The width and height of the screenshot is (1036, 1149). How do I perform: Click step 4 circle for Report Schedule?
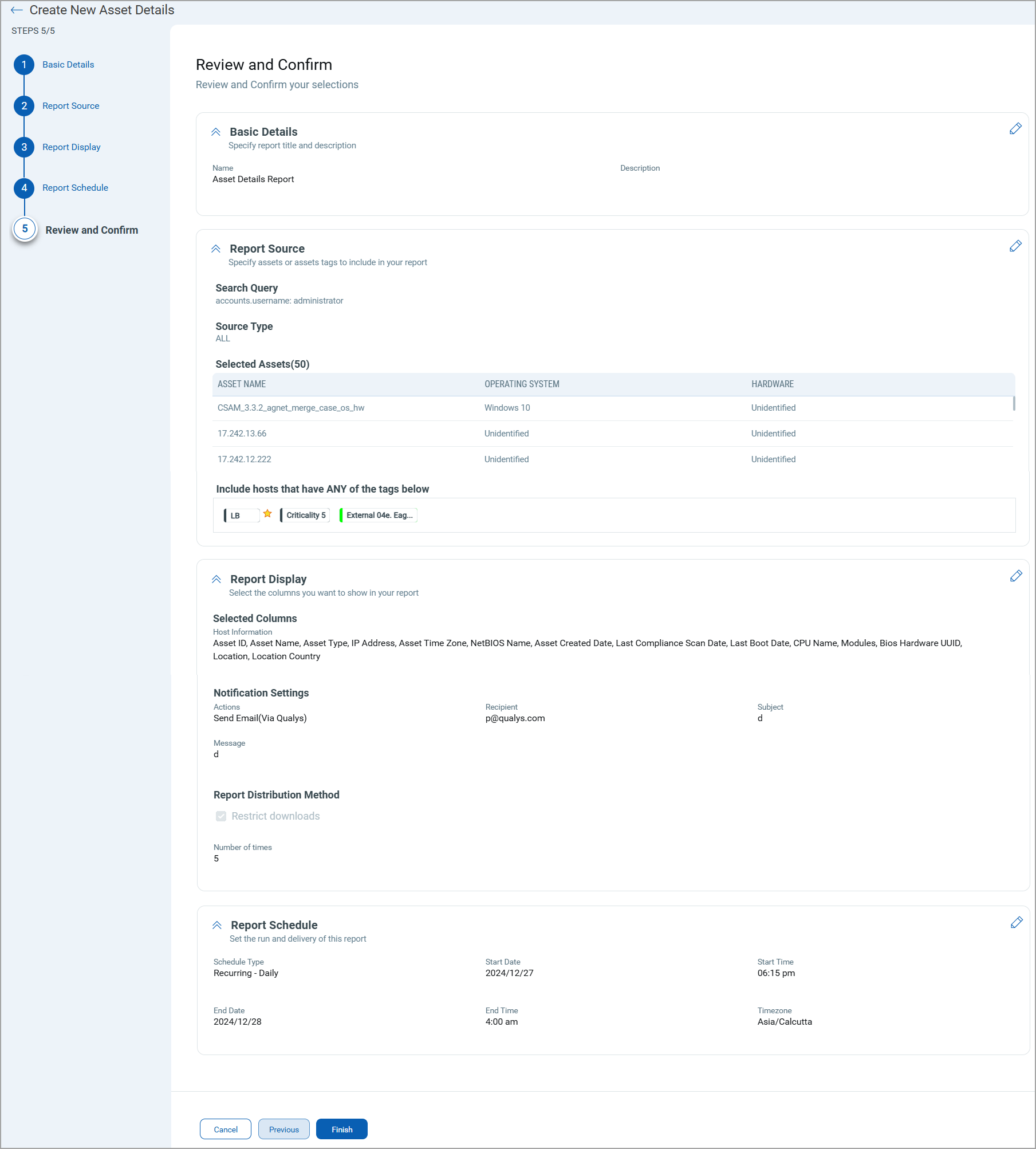pos(24,188)
